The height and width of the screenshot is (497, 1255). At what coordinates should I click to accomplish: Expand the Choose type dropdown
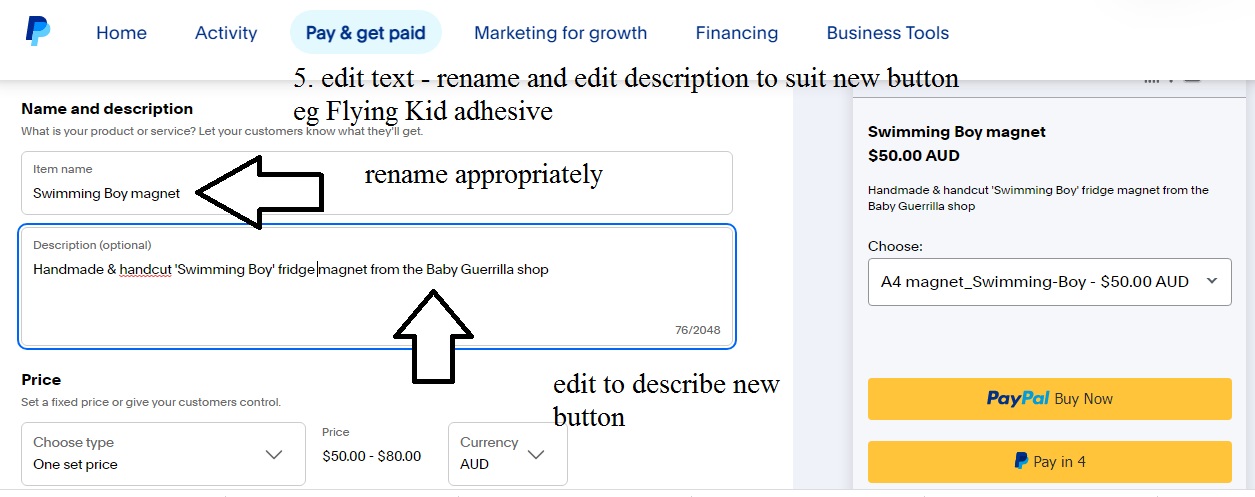pyautogui.click(x=163, y=454)
